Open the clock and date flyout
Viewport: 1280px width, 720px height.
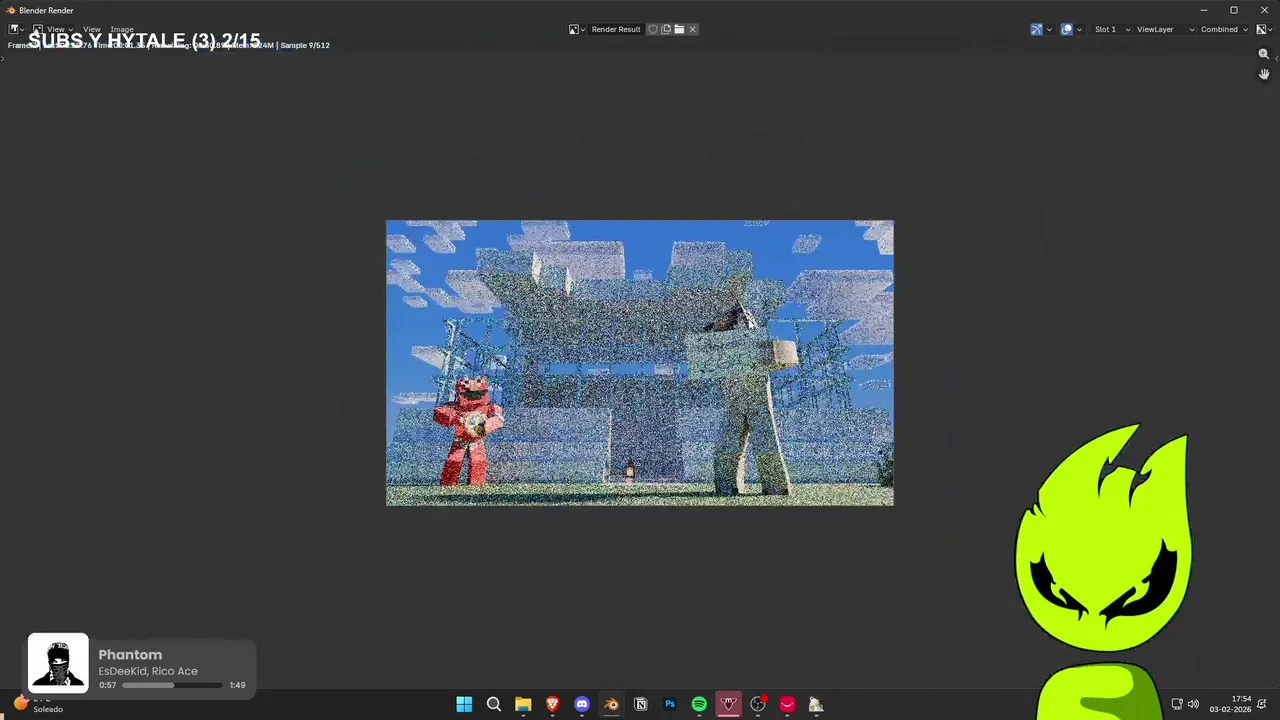1231,704
